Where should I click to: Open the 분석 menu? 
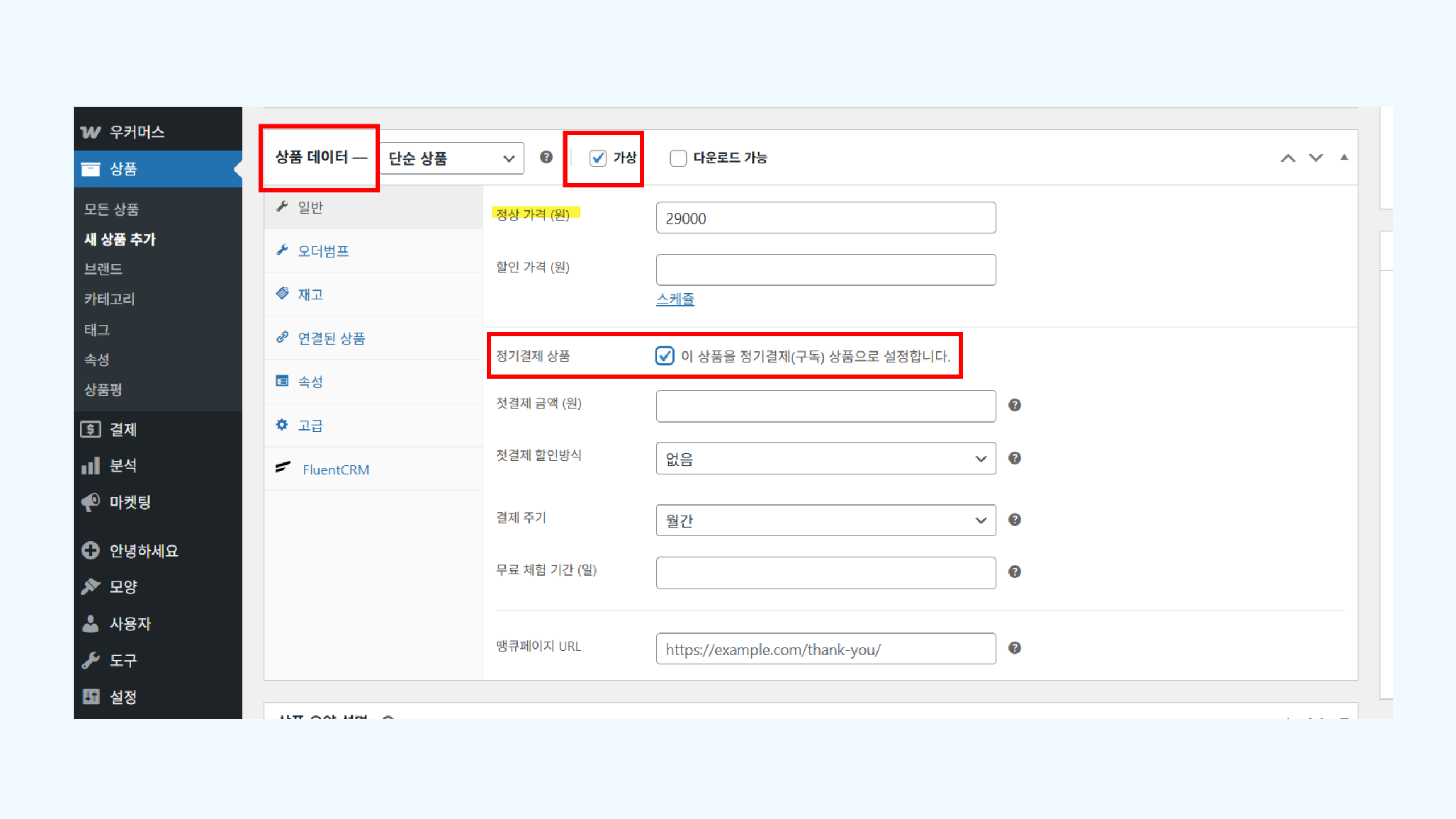coord(158,466)
